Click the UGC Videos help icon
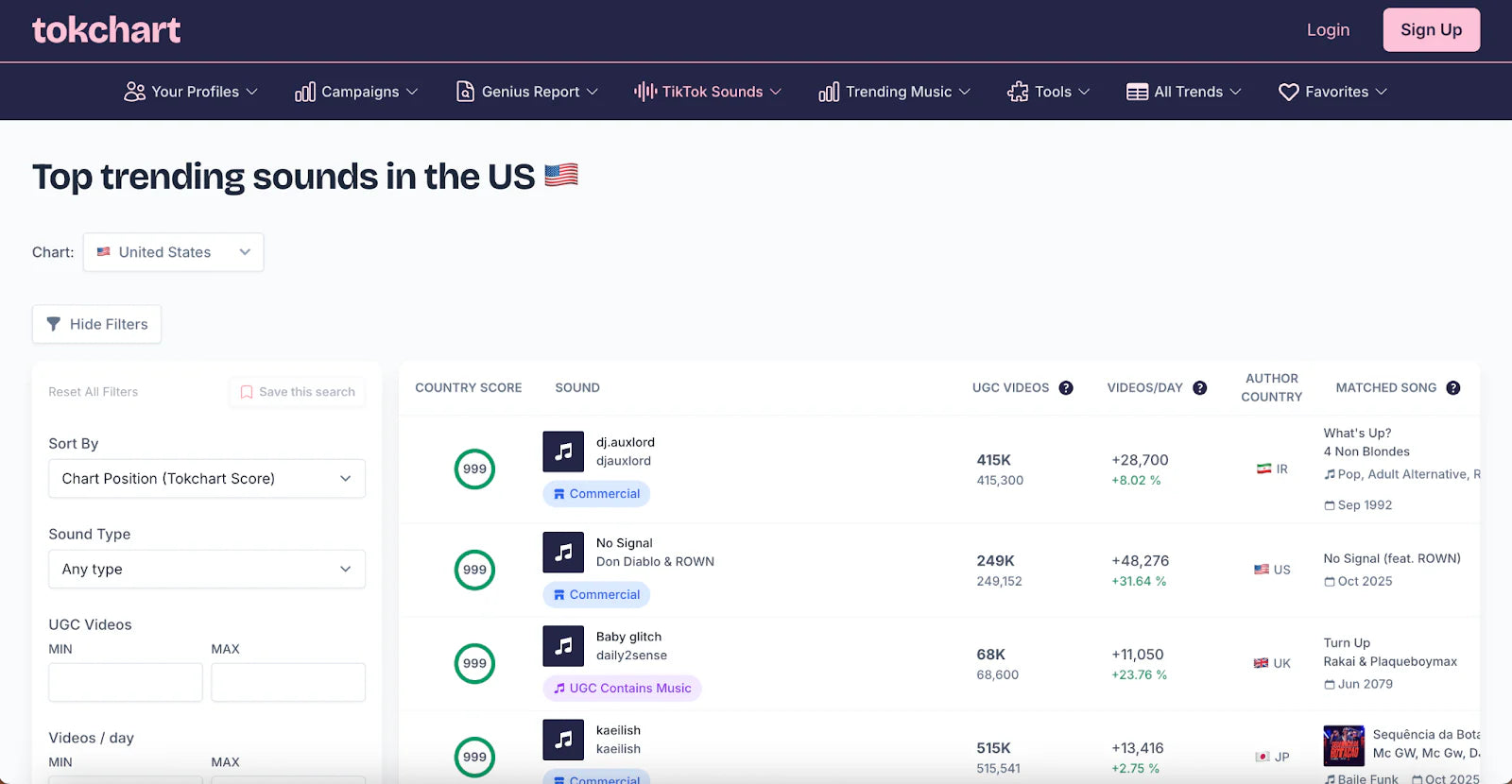 1066,388
